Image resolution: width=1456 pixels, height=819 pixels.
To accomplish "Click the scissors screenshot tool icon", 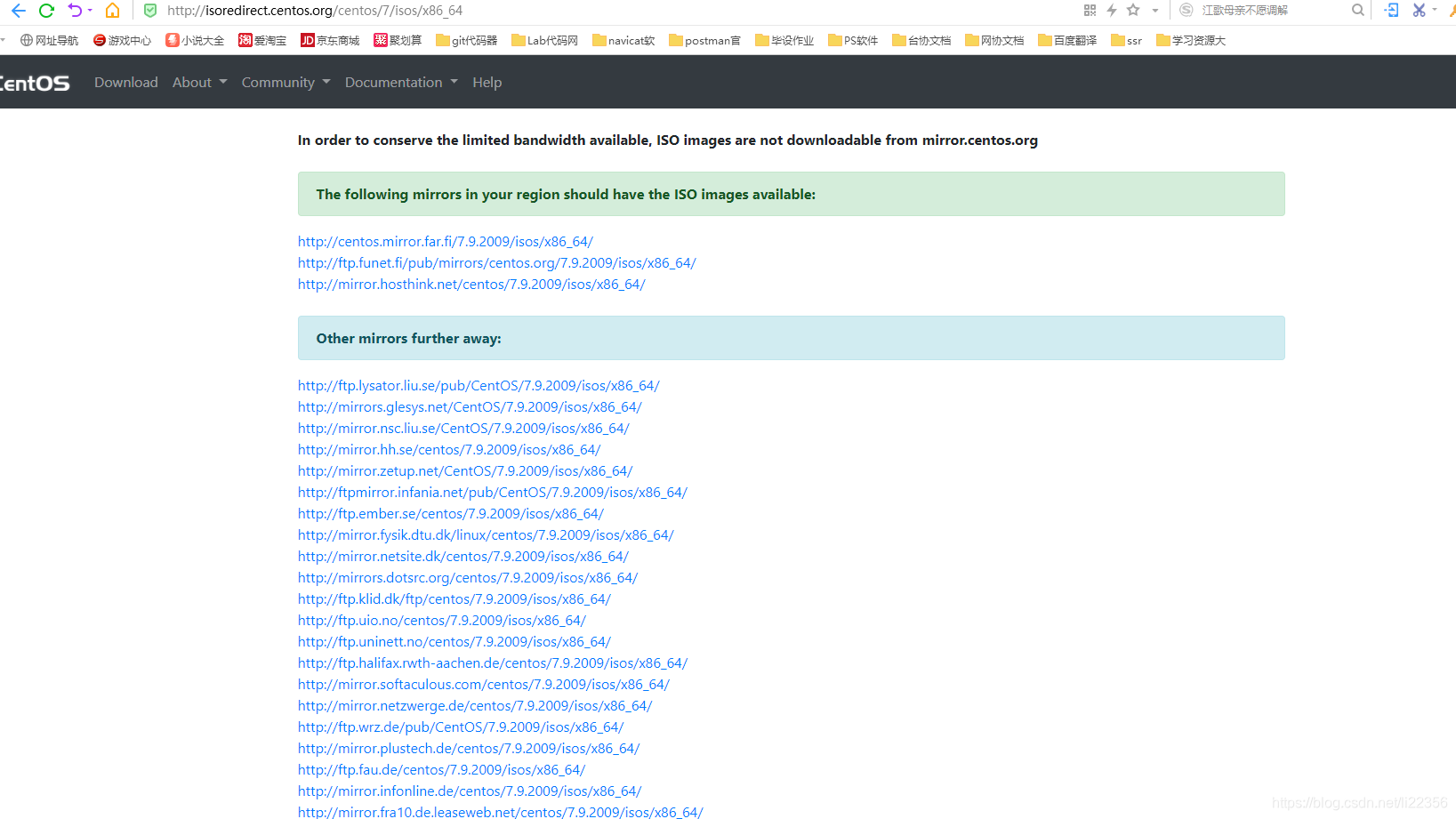I will coord(1419,11).
